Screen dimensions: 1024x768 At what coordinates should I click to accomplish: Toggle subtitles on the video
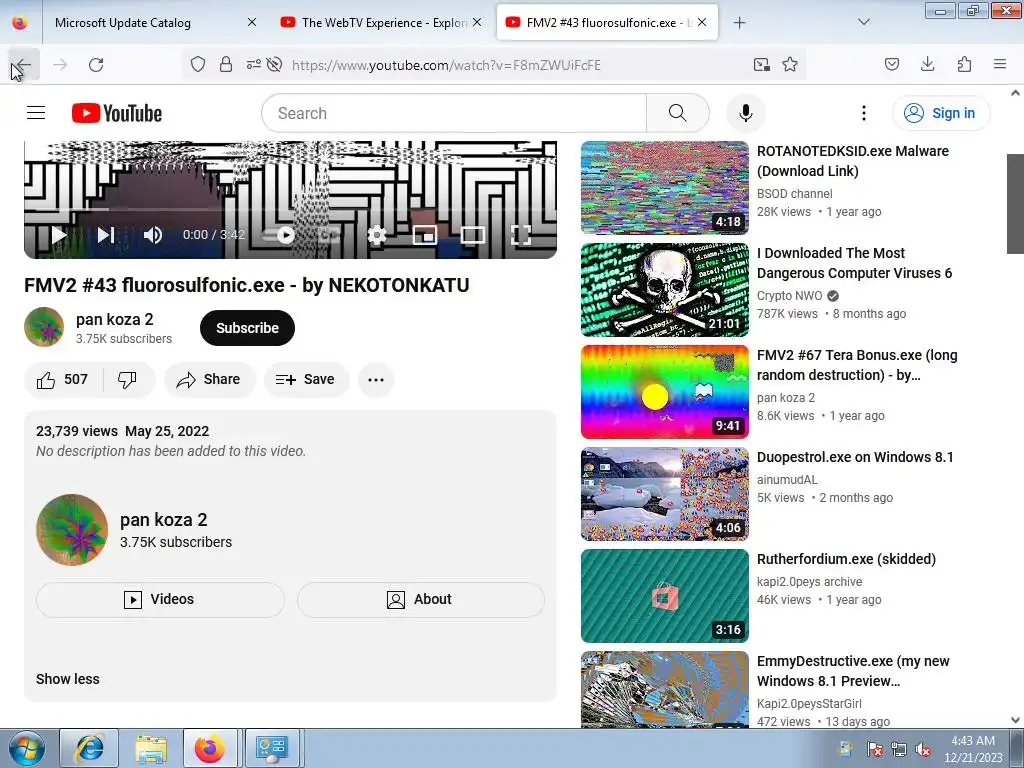coord(330,234)
